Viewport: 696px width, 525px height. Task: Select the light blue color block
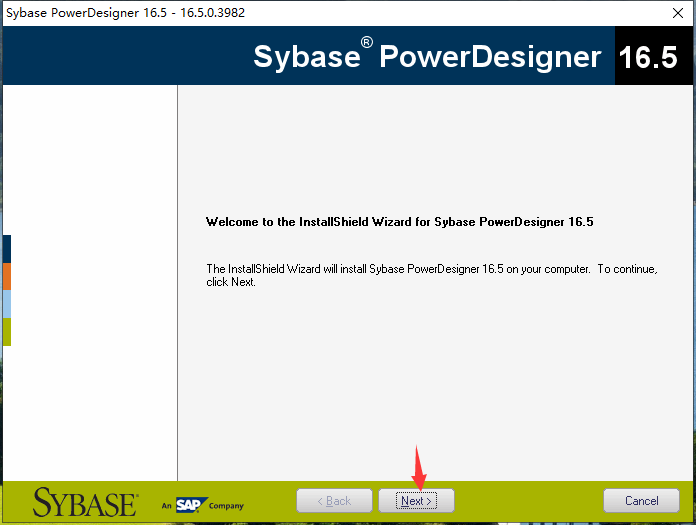click(7, 304)
